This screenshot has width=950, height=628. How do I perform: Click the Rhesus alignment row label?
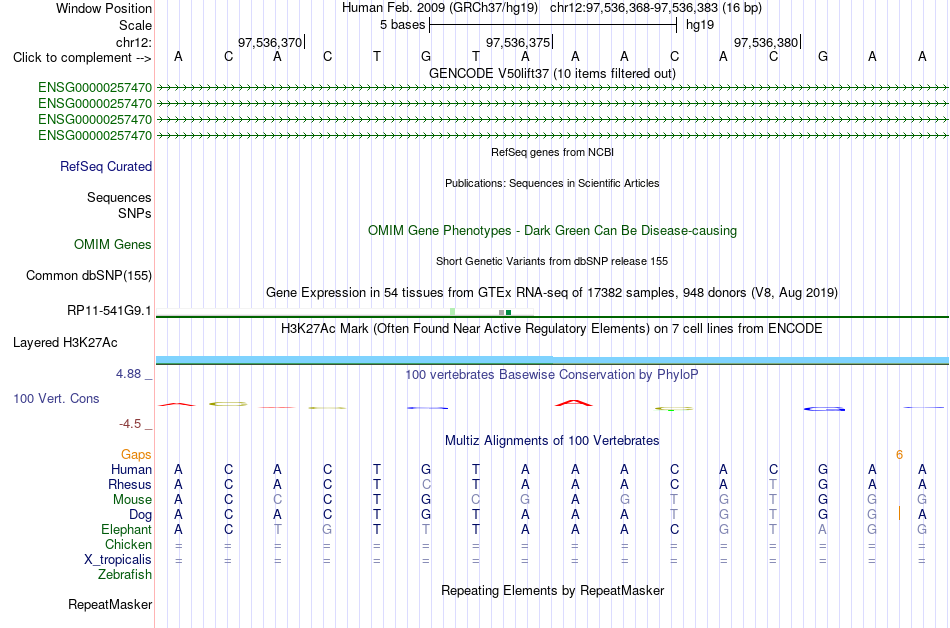click(130, 484)
